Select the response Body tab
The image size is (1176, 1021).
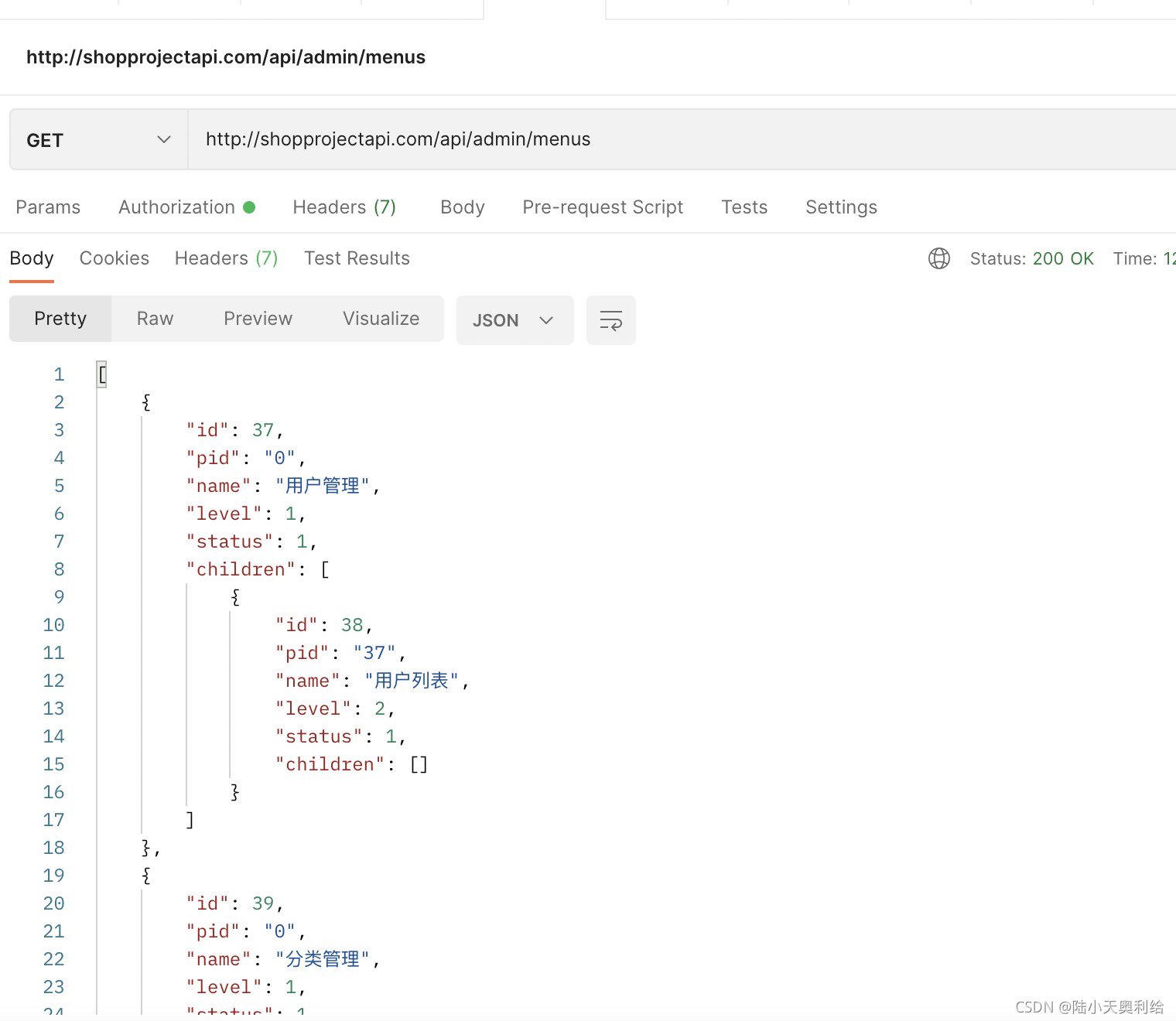[32, 258]
